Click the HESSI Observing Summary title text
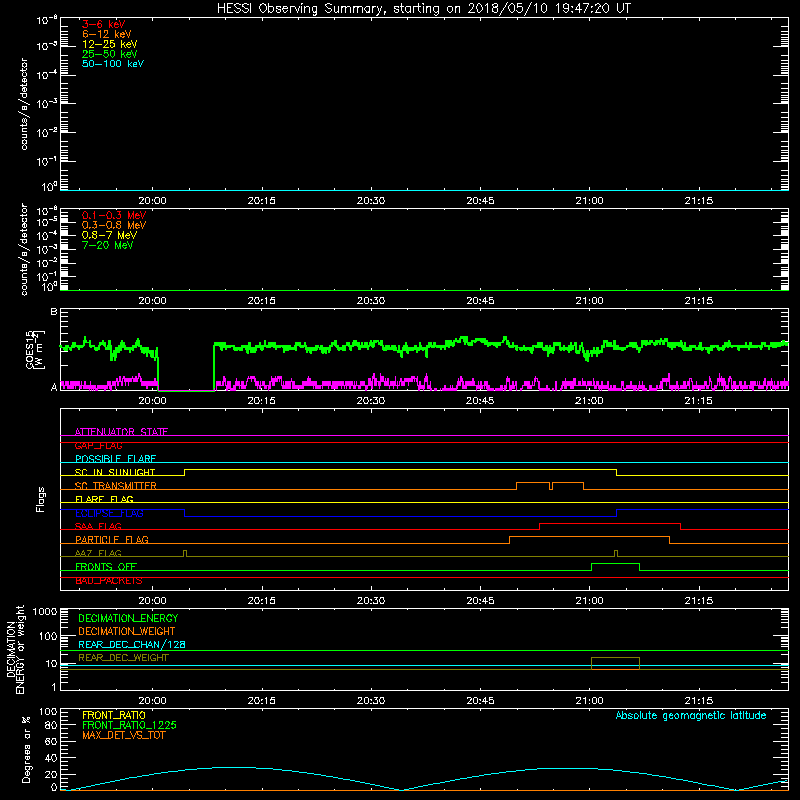 pos(423,9)
